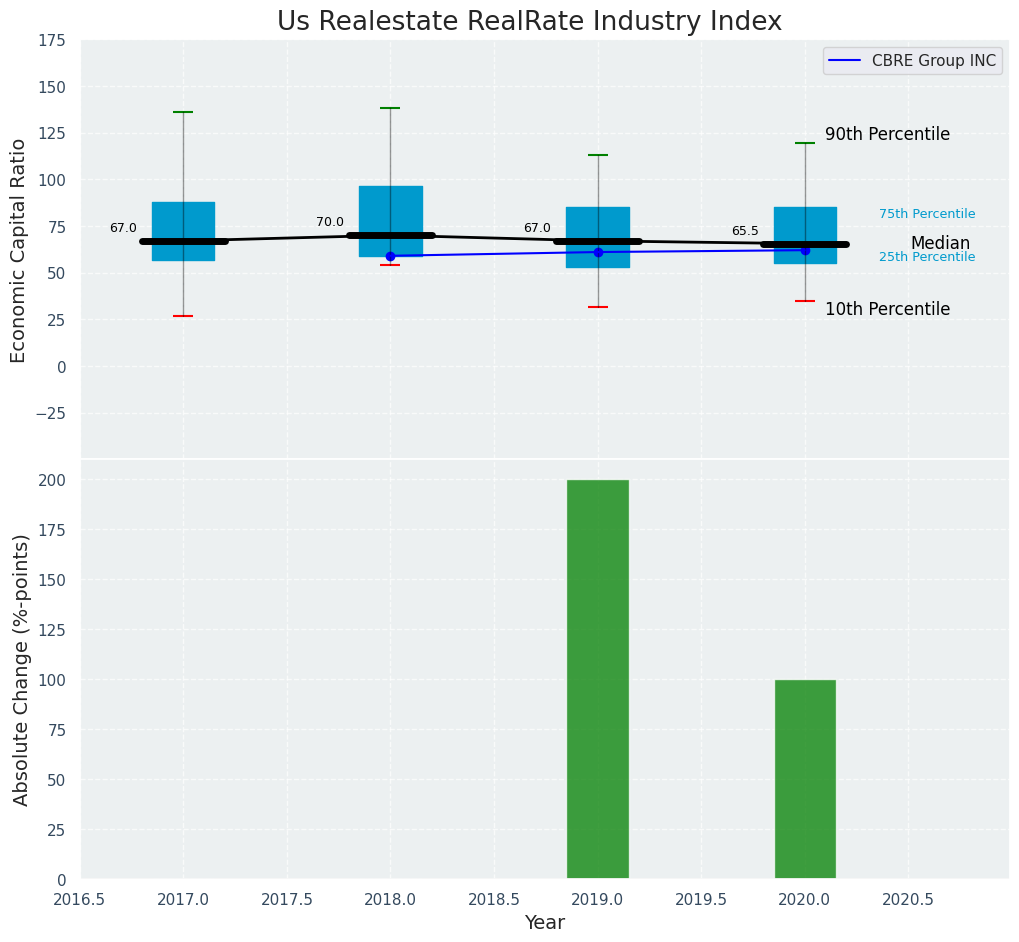Click the Year x-axis label
This screenshot has height=942, width=1019.
tap(545, 922)
